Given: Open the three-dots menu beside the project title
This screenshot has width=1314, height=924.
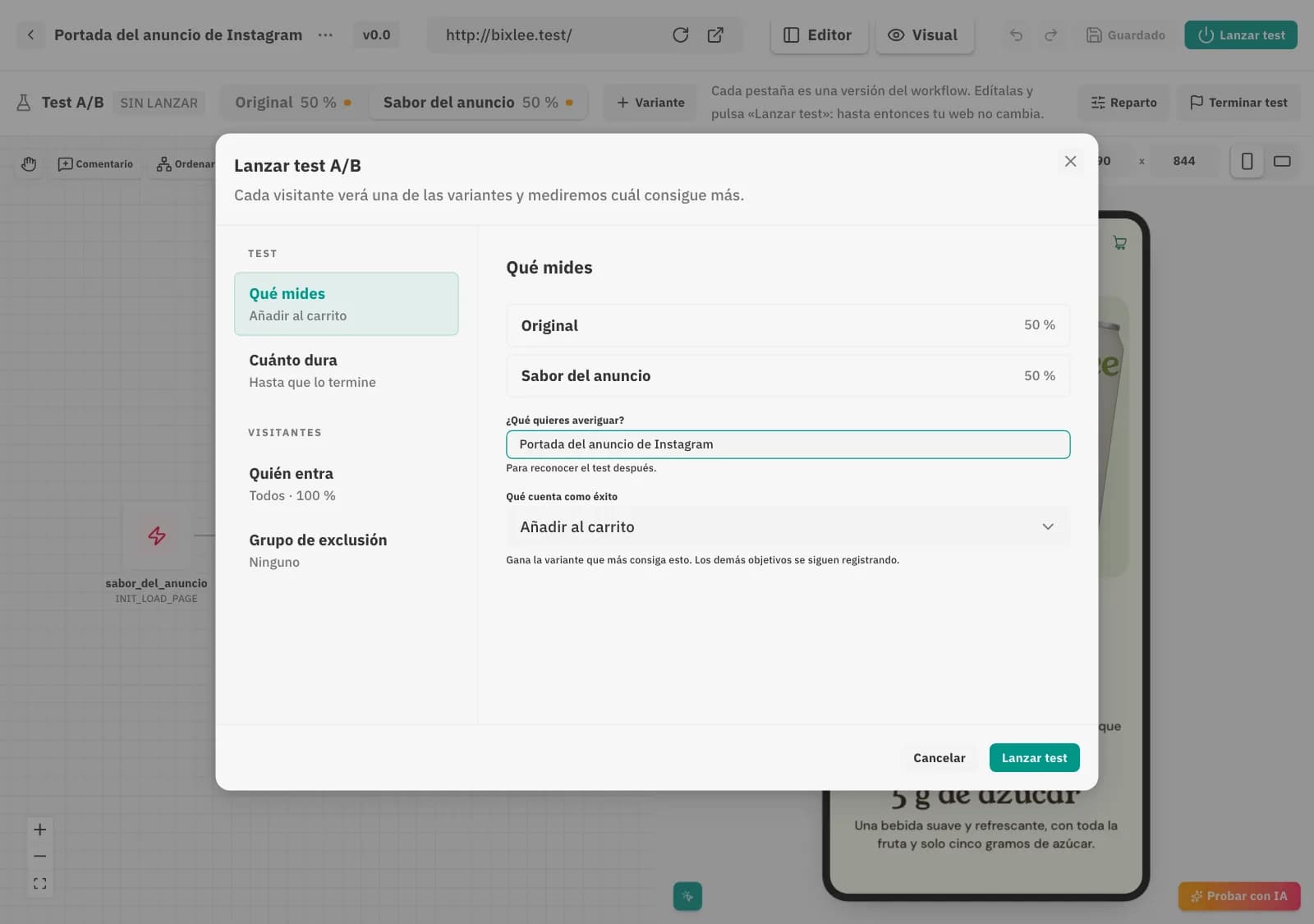Looking at the screenshot, I should pos(325,34).
